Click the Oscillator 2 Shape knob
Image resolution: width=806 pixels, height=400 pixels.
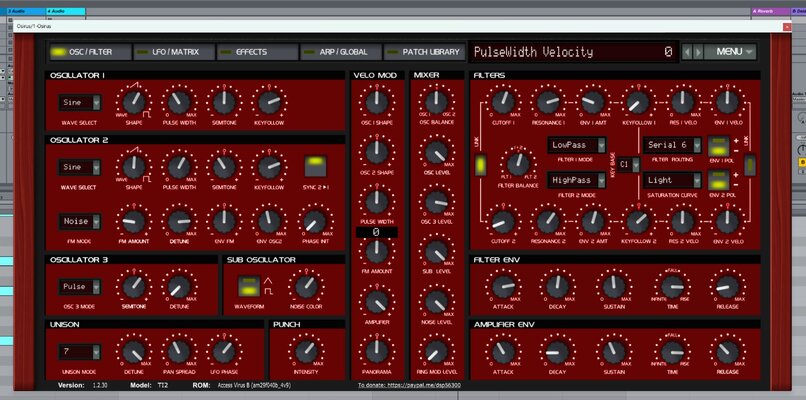click(x=134, y=167)
